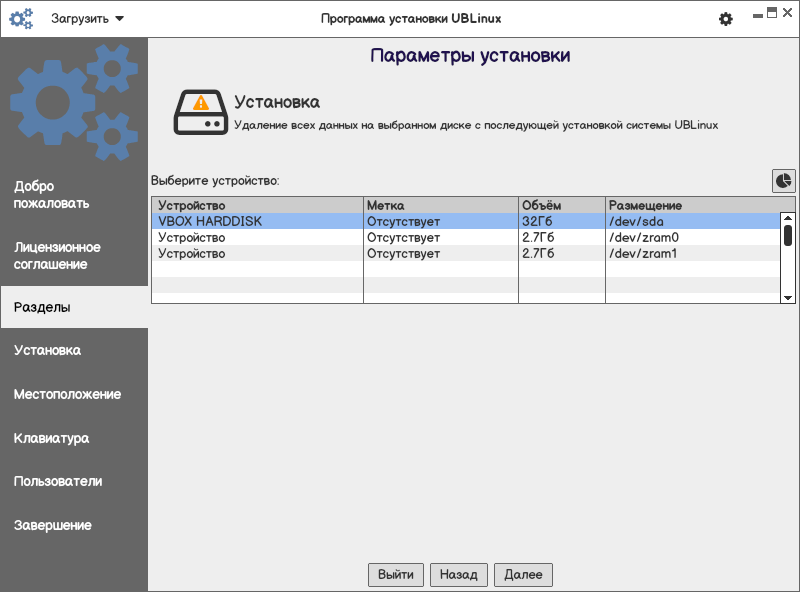
Task: Click the Выйти button
Action: click(396, 575)
